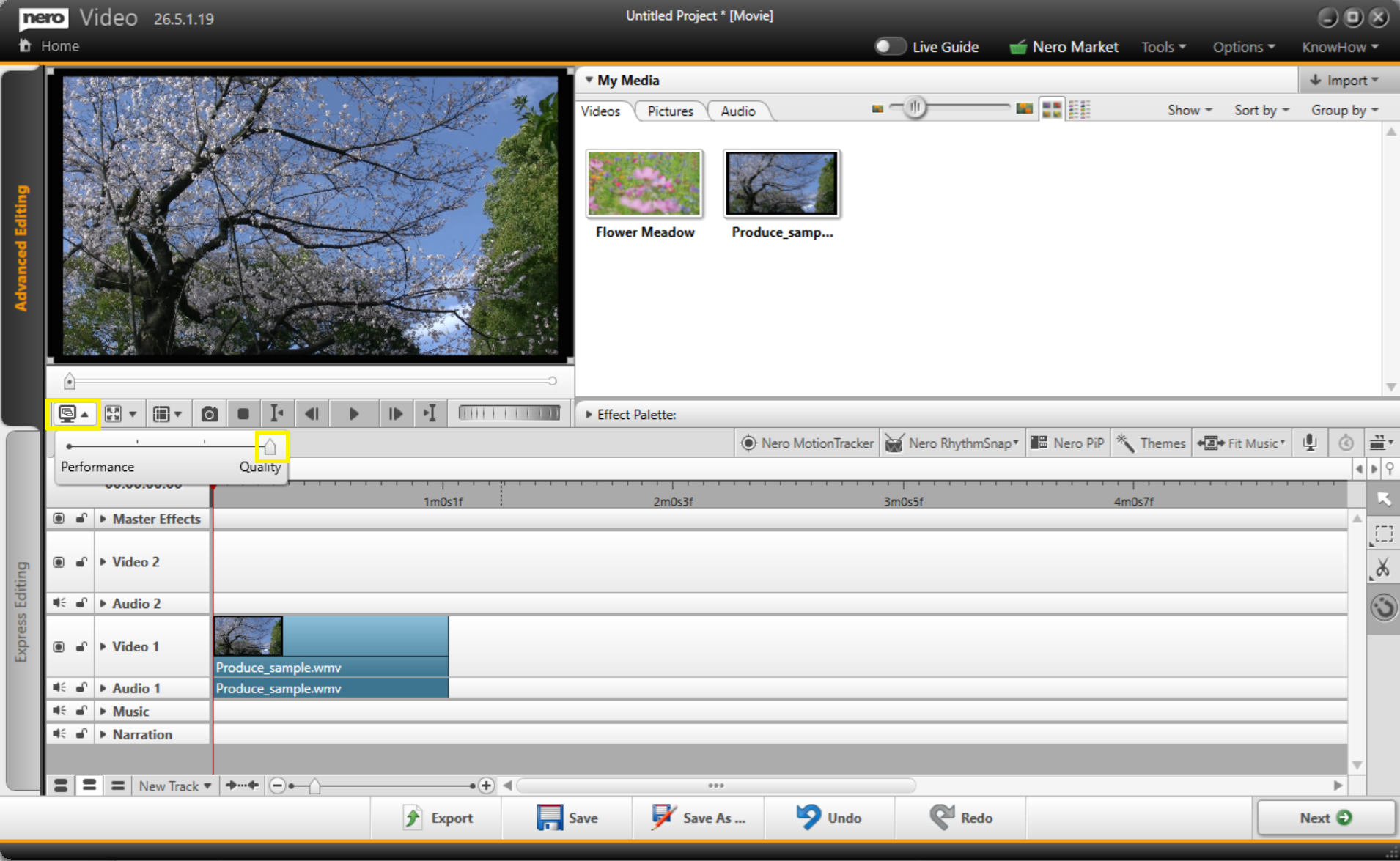This screenshot has height=861, width=1400.
Task: Expand the Video 2 track
Action: 103,562
